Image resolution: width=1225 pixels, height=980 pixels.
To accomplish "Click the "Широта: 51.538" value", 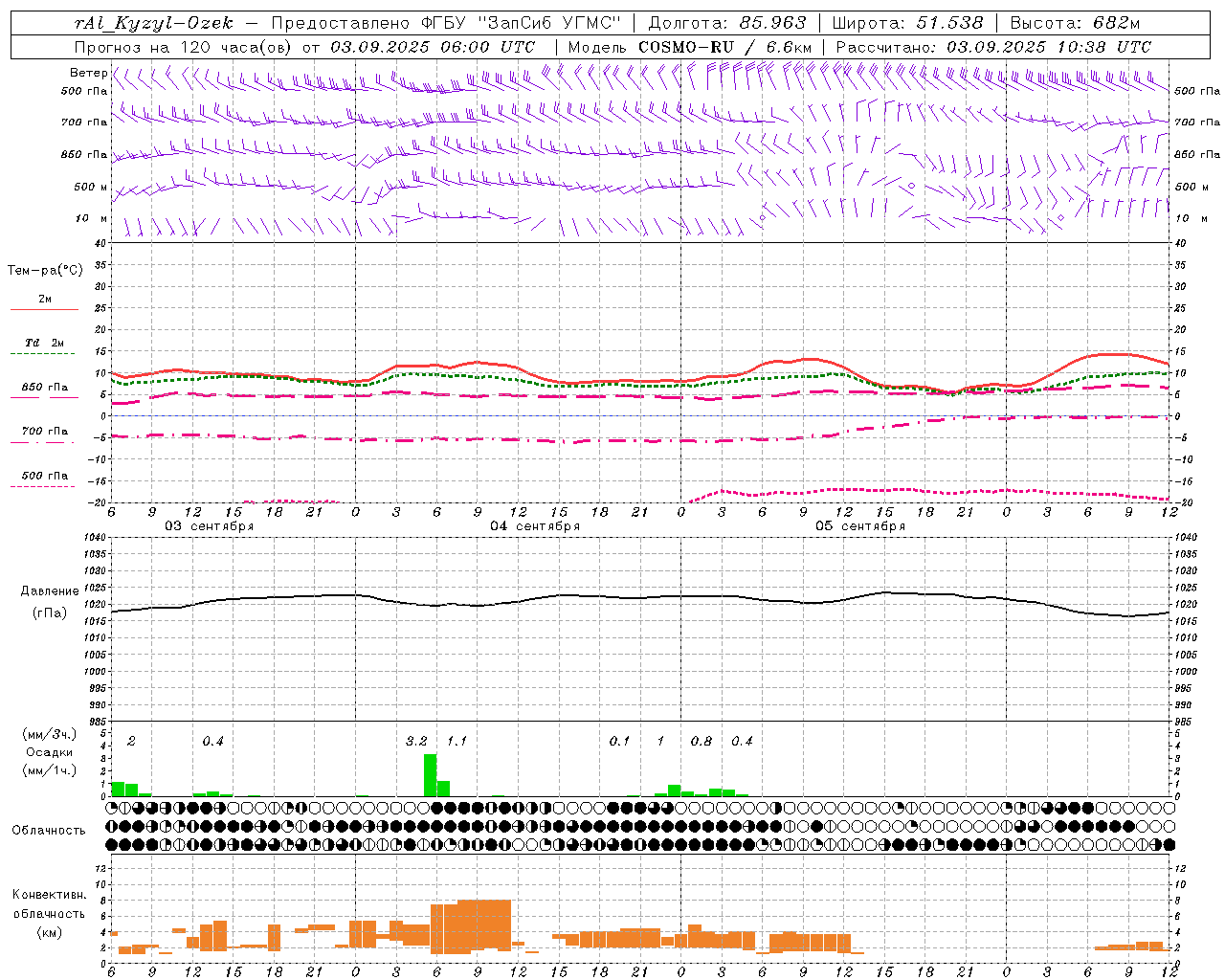I will pos(908,23).
